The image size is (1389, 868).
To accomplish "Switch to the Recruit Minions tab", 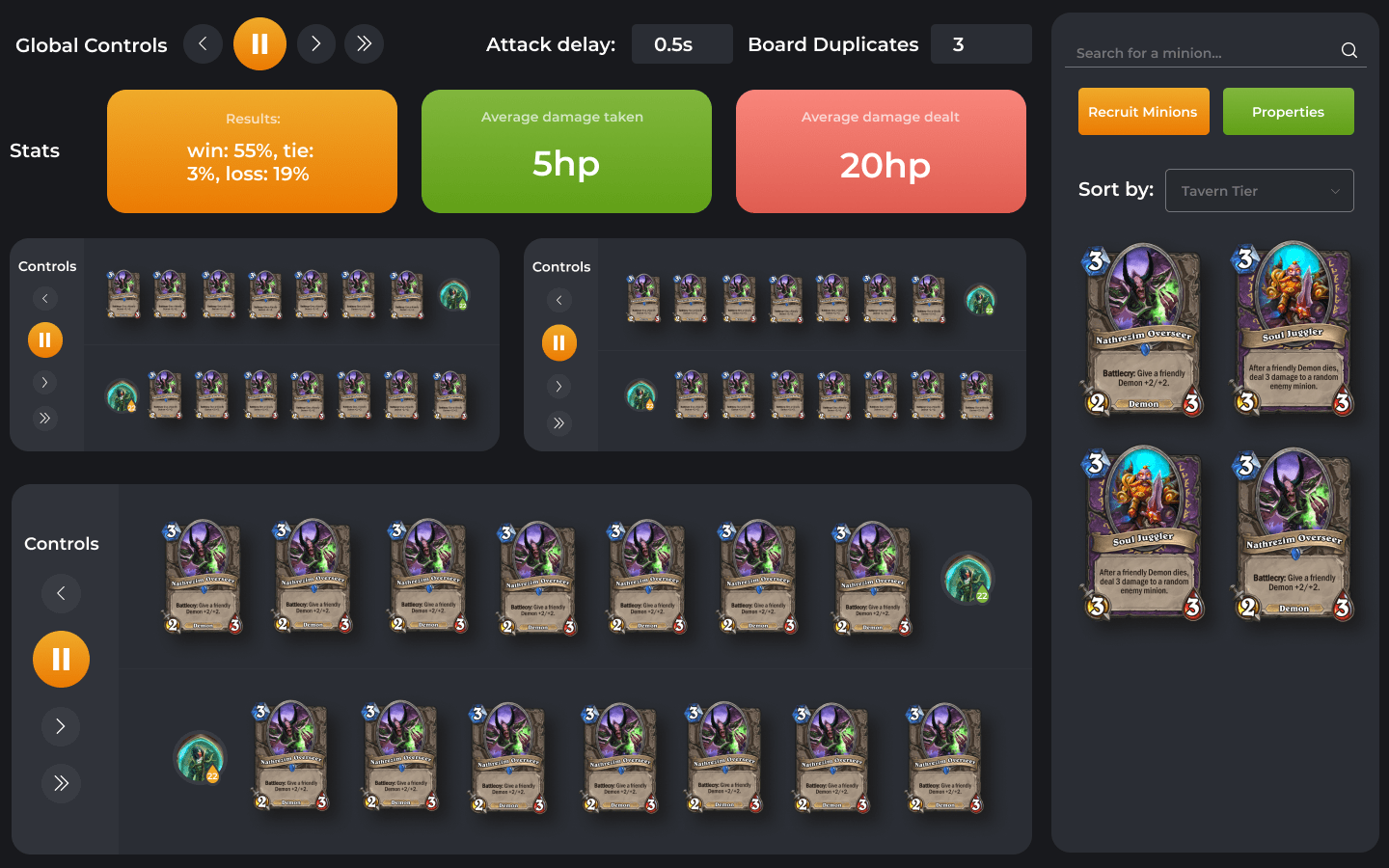I will point(1143,112).
